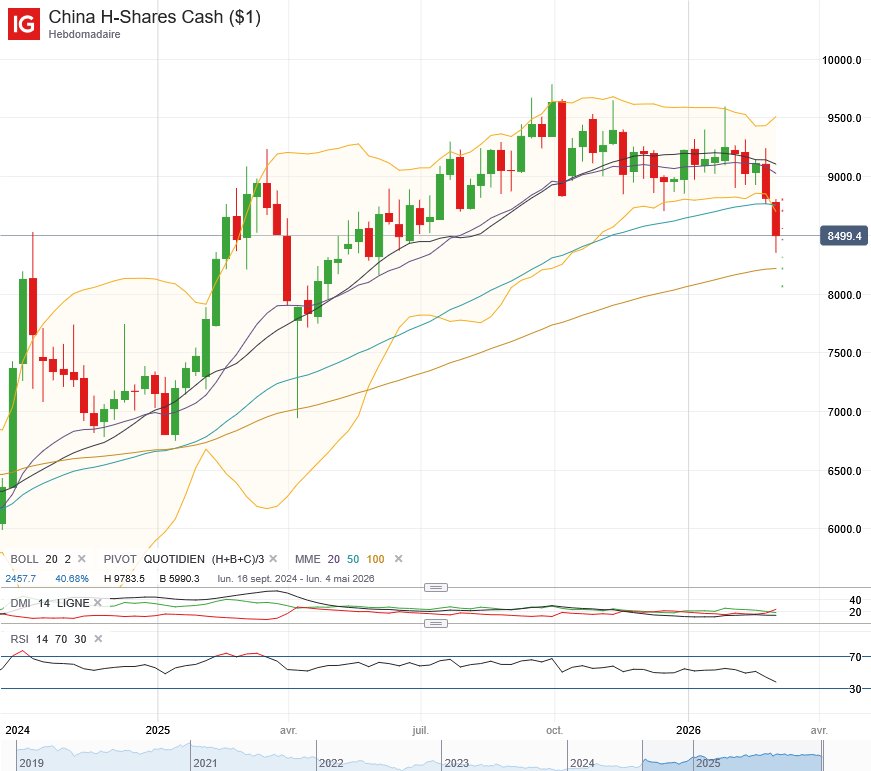Click the juil. date axis label
871x771 pixels.
421,730
